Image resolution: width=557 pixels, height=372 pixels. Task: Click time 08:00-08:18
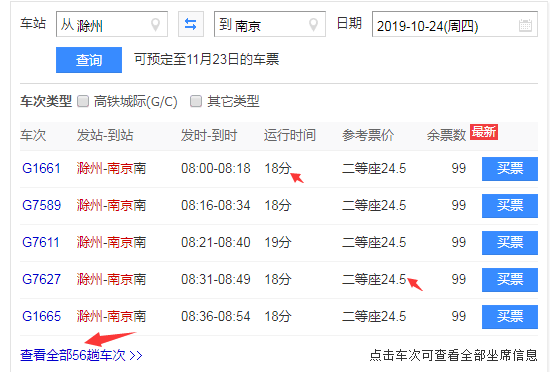[x=216, y=168]
